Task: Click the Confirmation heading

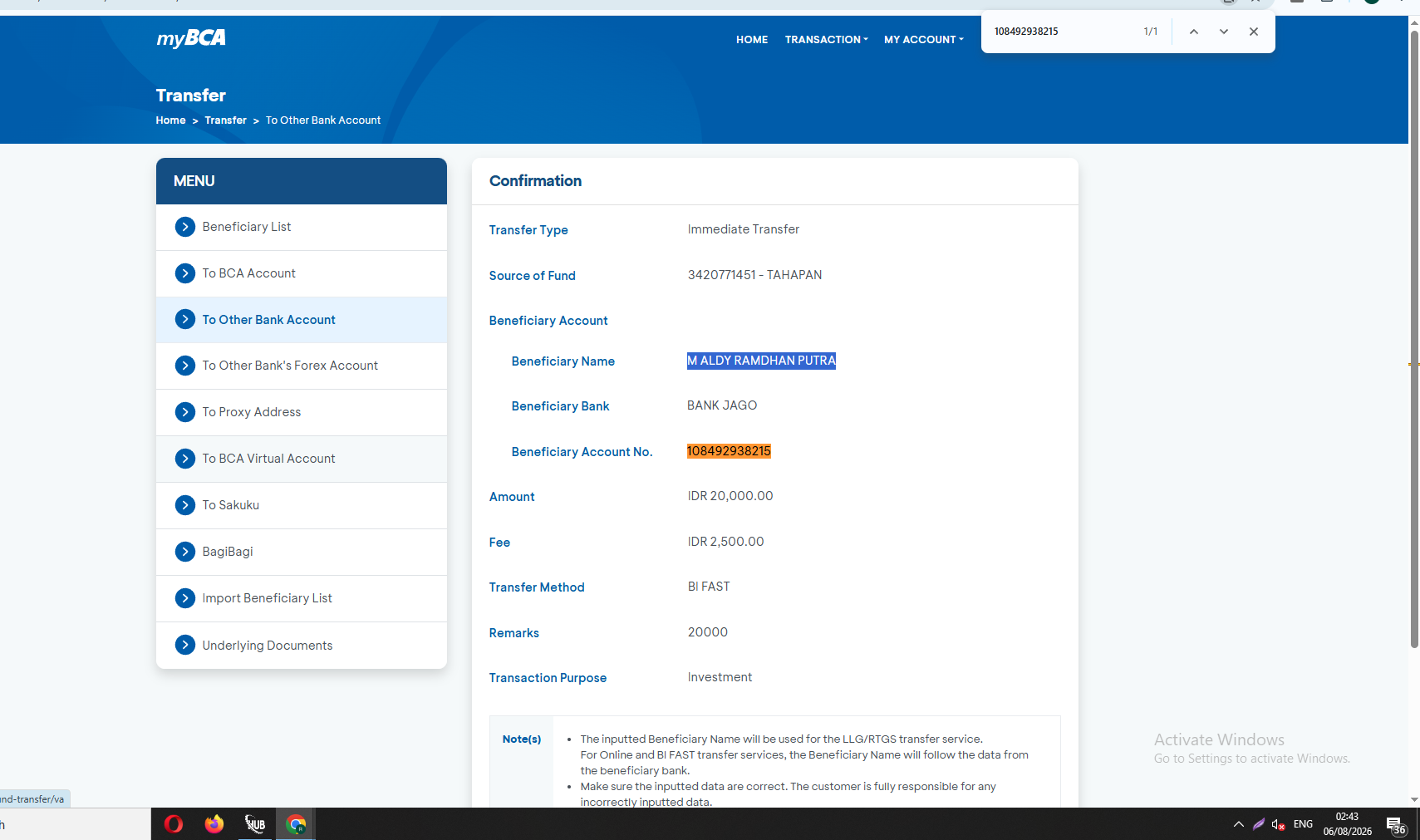Action: [x=535, y=181]
